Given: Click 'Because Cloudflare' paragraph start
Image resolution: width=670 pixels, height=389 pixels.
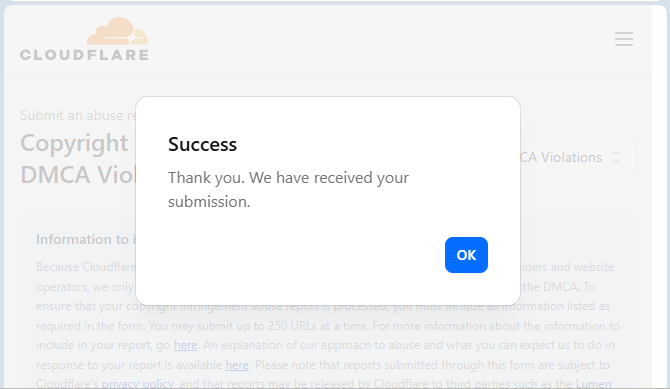Looking at the screenshot, I should point(86,267).
